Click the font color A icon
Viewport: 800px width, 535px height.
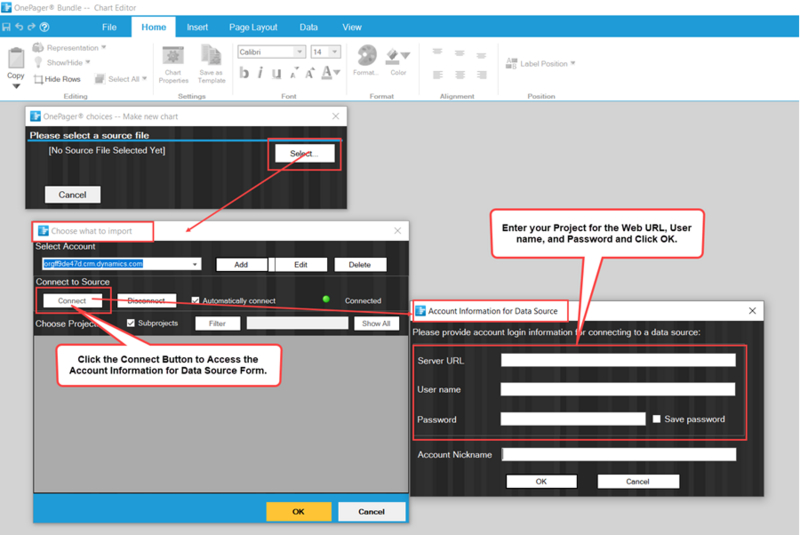[327, 73]
